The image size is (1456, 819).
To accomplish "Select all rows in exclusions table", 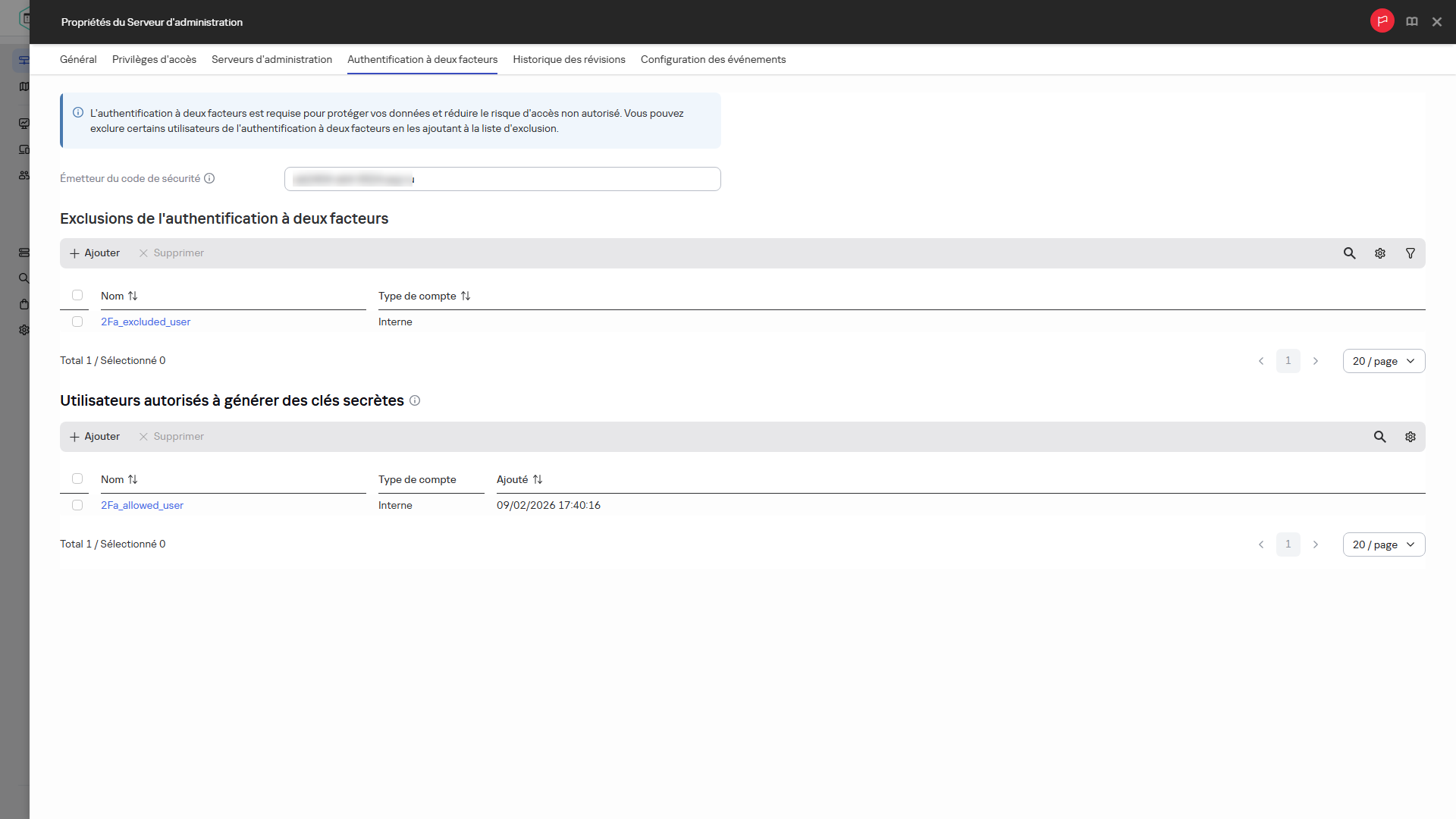I will click(77, 296).
